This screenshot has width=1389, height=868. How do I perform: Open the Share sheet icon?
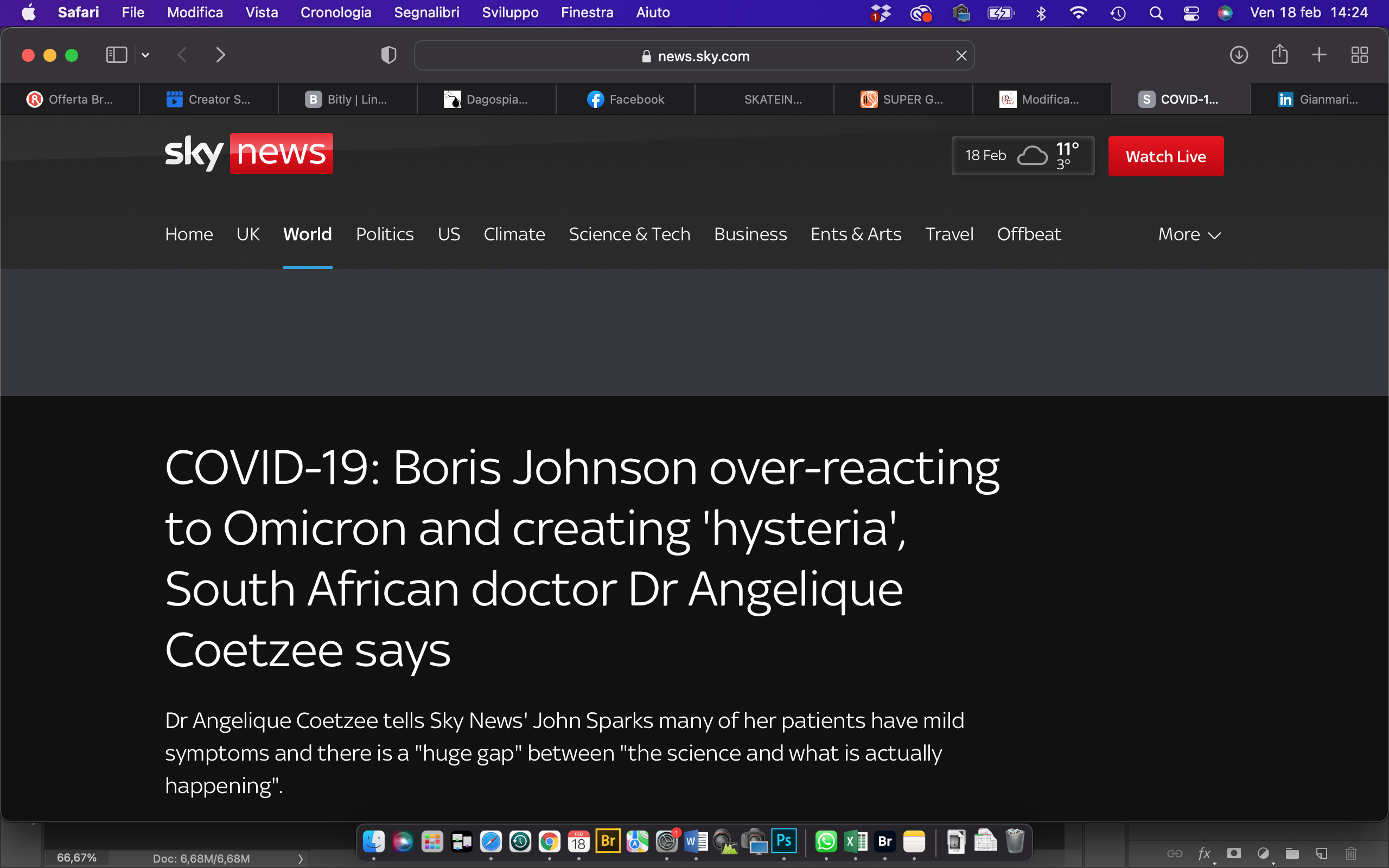pyautogui.click(x=1279, y=55)
